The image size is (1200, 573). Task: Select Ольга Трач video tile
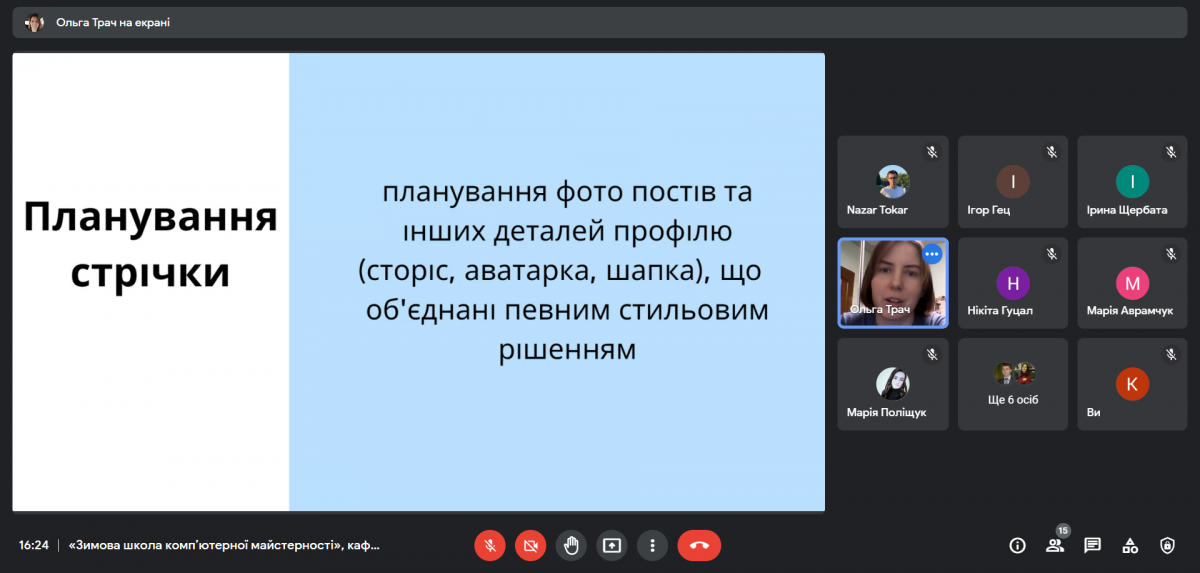[x=893, y=283]
